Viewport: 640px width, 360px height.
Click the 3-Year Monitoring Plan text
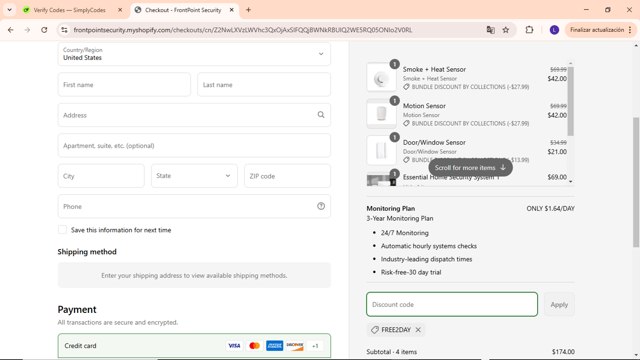[400, 218]
